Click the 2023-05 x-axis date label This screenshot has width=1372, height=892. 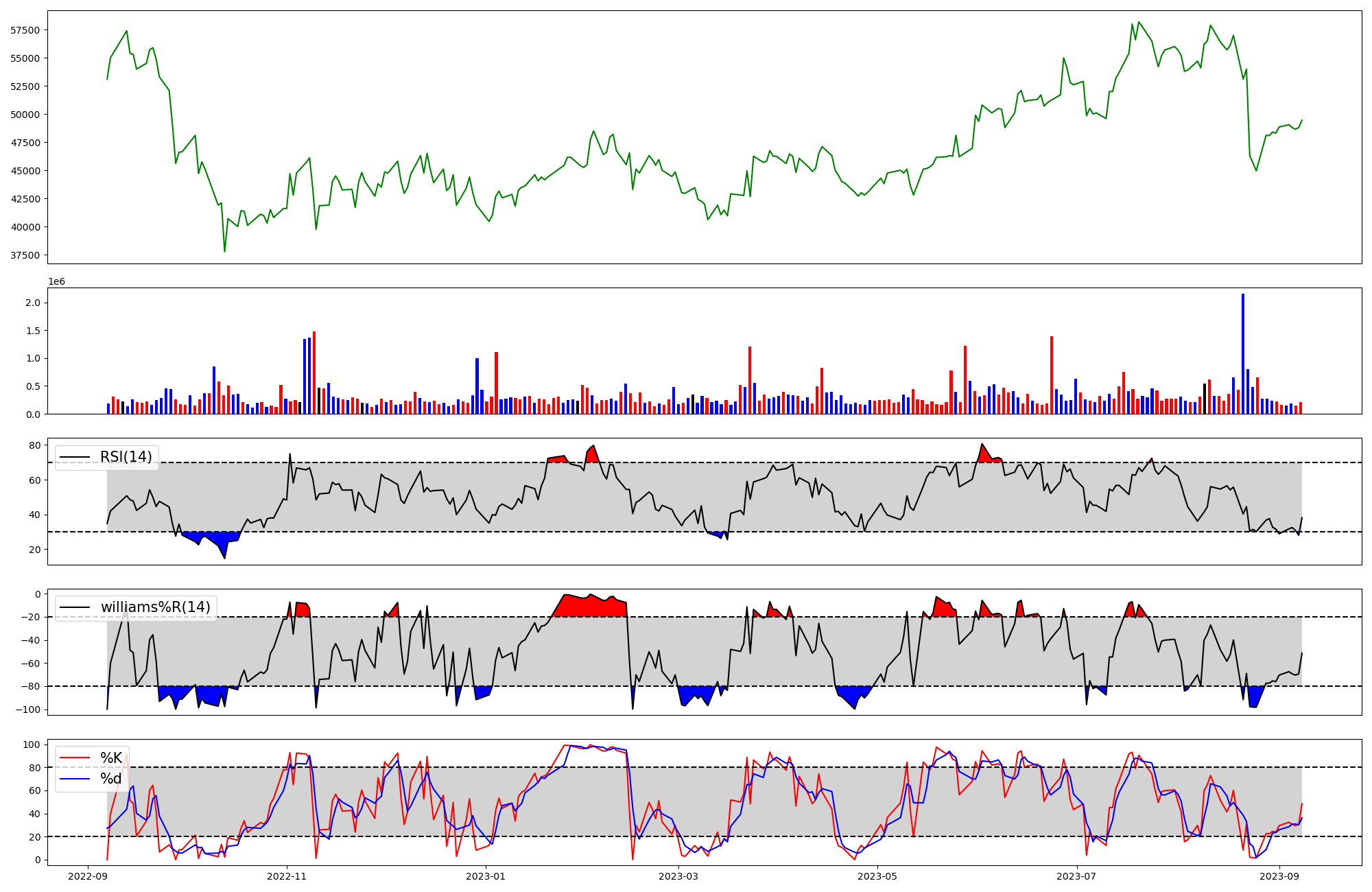point(877,876)
